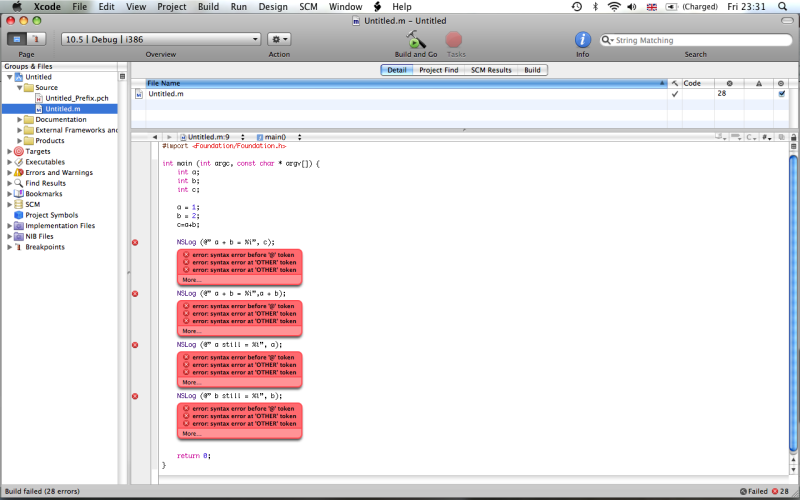This screenshot has height=500, width=800.
Task: Select the Bookmarks group
Action: tap(43, 194)
